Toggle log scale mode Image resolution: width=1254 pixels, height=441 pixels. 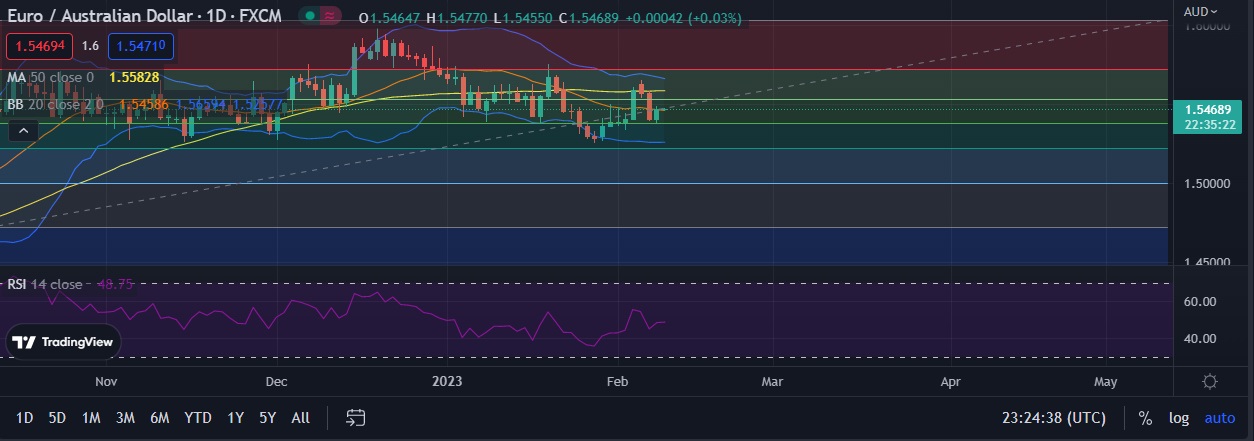click(x=1179, y=417)
